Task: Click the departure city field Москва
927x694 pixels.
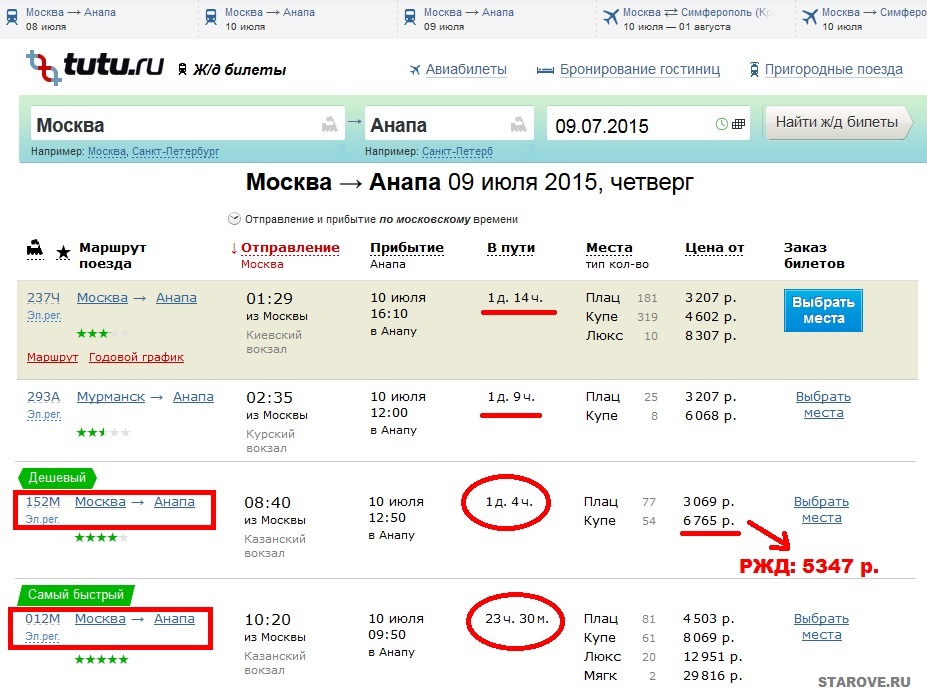Action: (187, 124)
